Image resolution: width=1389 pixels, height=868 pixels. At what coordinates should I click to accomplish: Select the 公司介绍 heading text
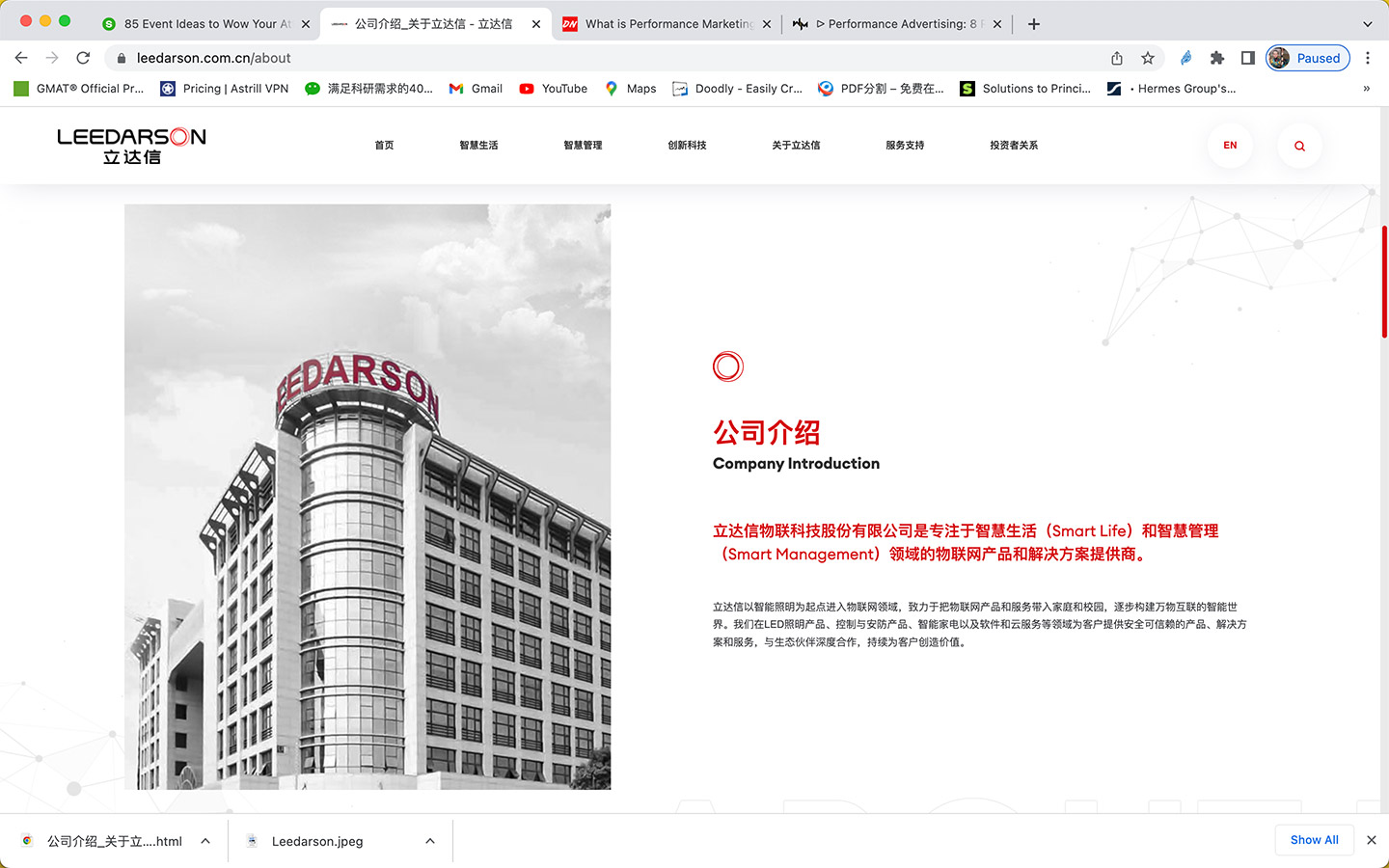[767, 432]
